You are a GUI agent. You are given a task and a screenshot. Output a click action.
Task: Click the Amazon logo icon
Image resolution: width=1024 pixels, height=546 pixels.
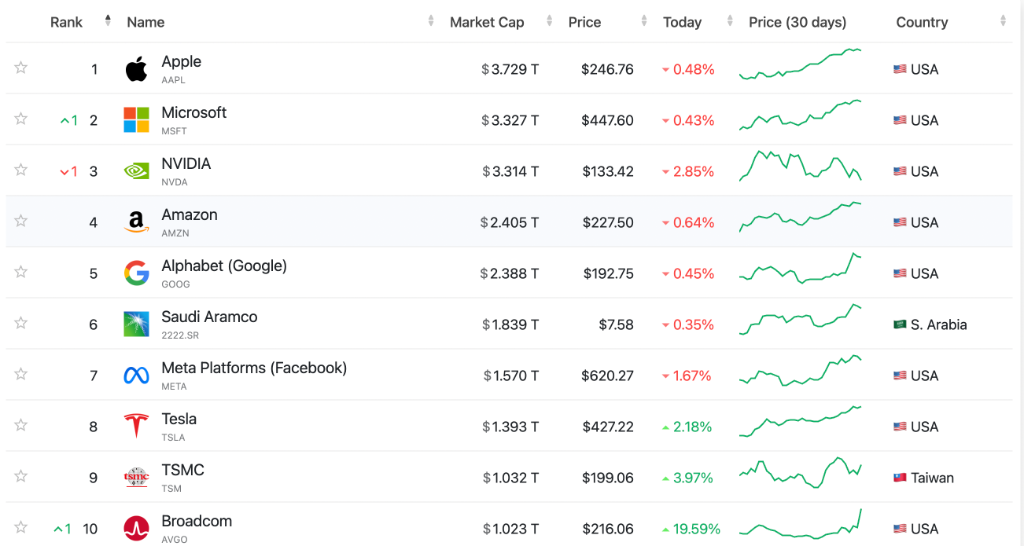pyautogui.click(x=136, y=222)
